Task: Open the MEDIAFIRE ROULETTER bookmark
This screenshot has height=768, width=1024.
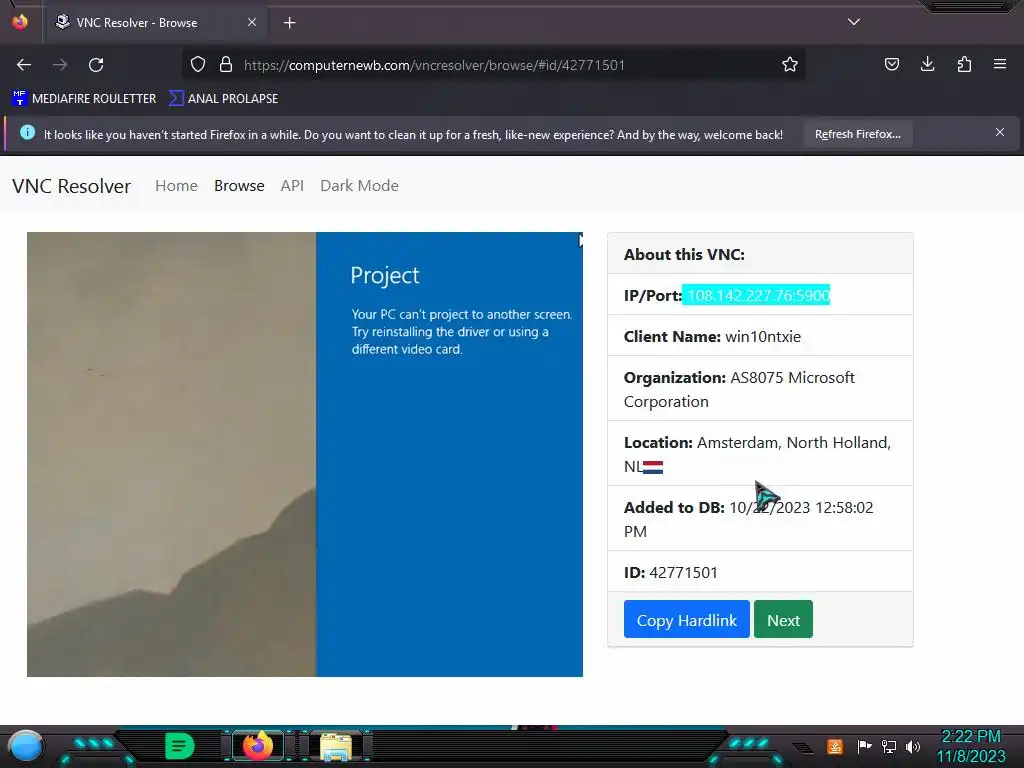Action: 84,99
